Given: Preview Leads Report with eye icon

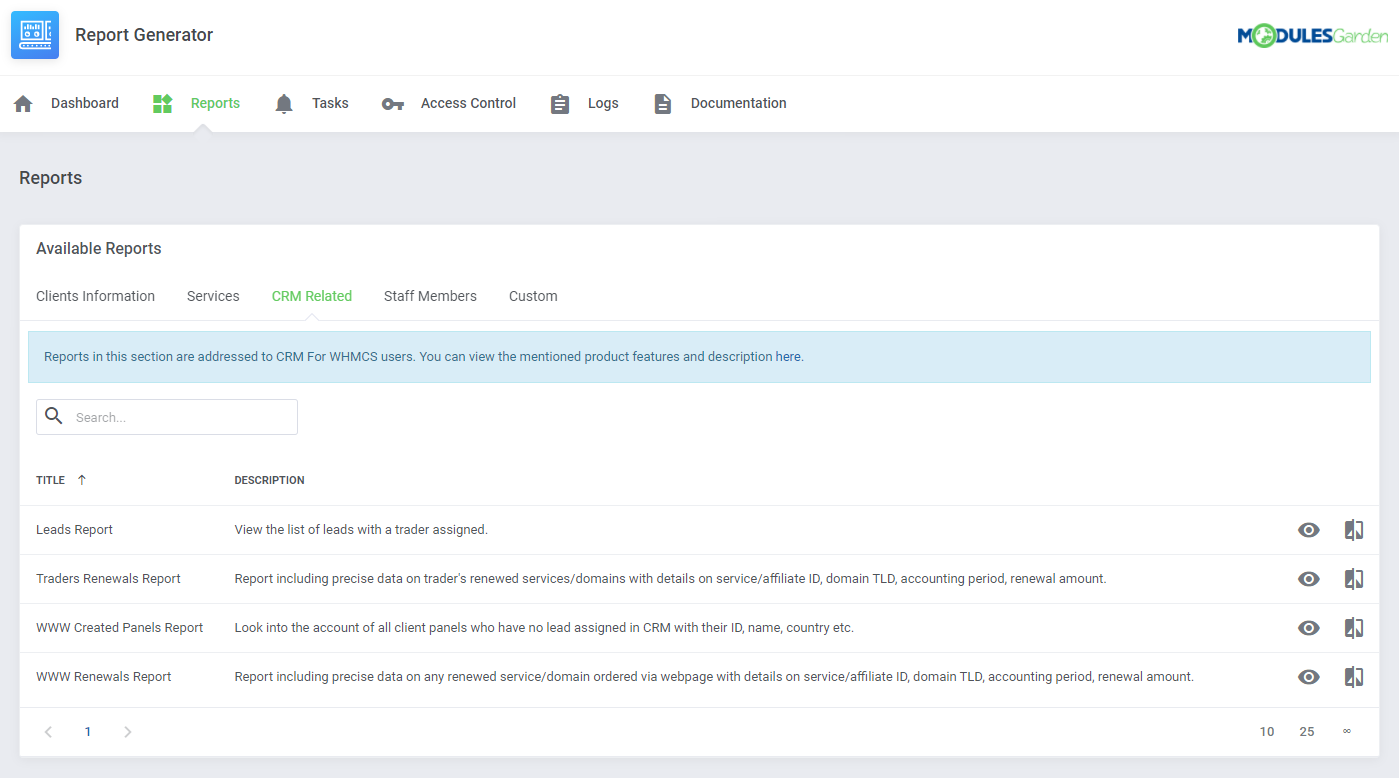Looking at the screenshot, I should [1308, 530].
